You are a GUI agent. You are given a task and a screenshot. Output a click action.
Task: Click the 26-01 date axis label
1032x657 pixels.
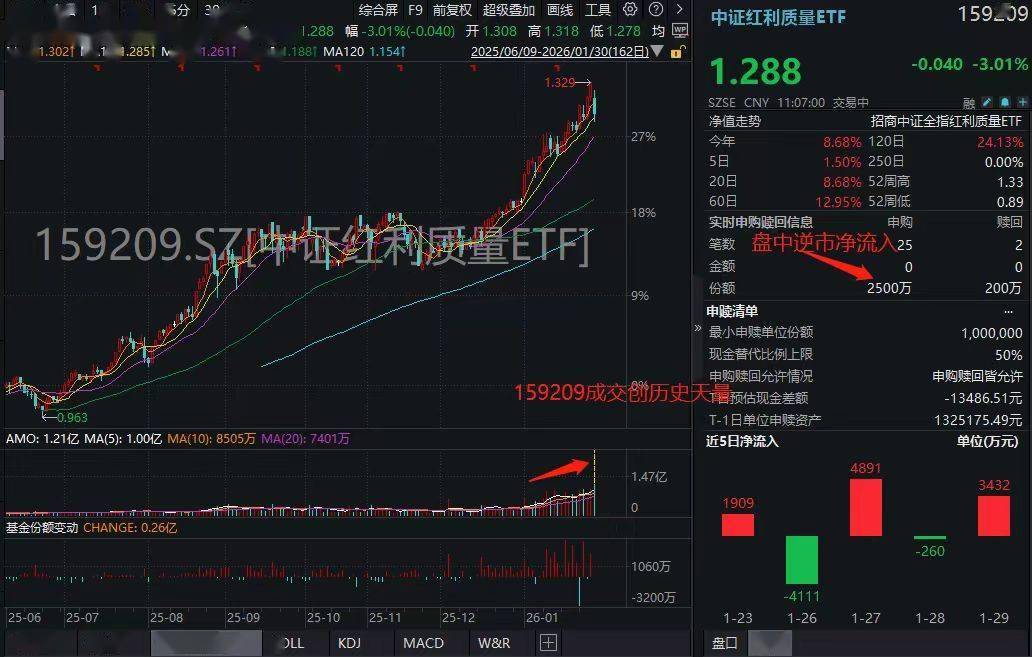[x=542, y=618]
